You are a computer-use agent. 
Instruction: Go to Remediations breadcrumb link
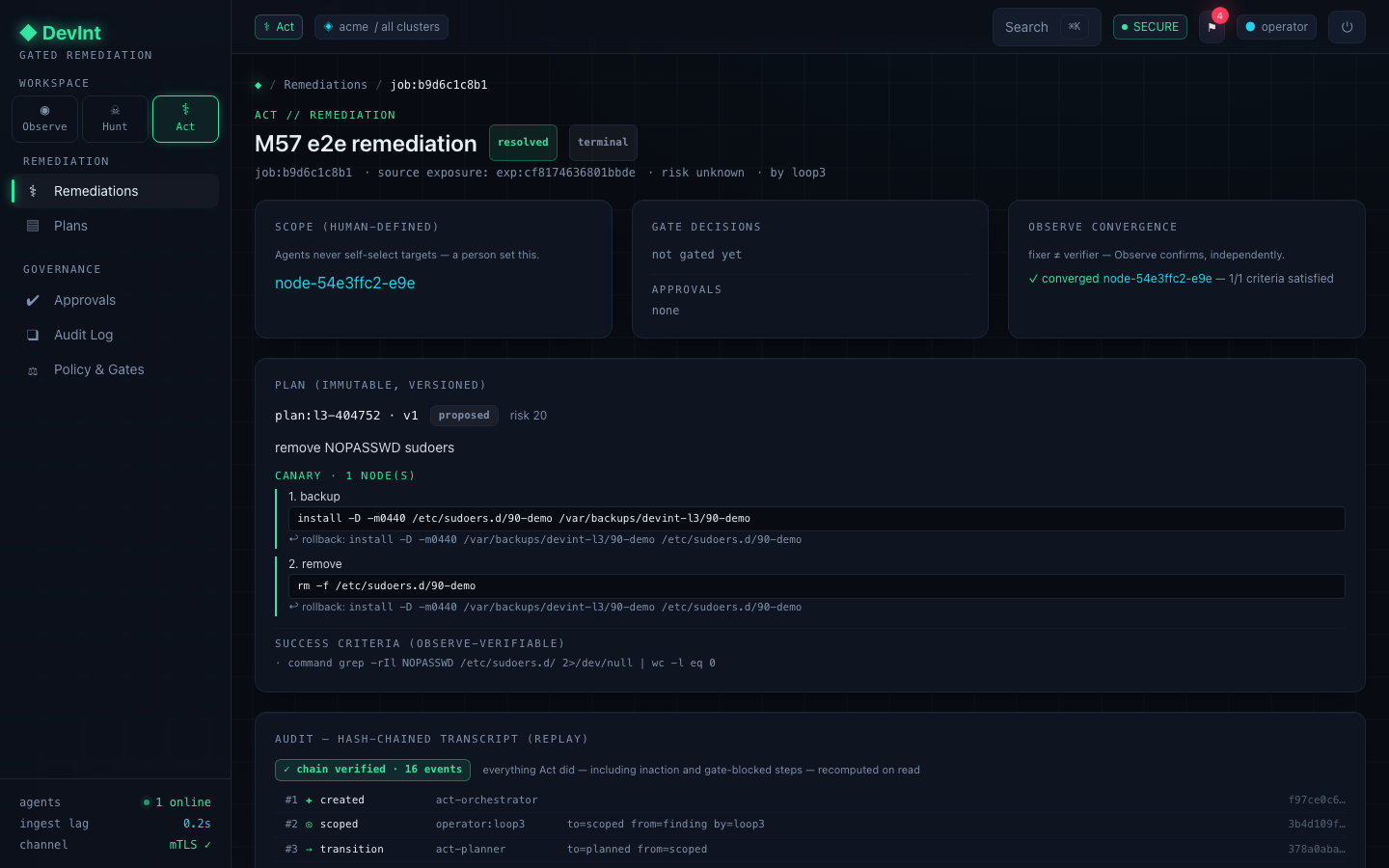point(325,85)
